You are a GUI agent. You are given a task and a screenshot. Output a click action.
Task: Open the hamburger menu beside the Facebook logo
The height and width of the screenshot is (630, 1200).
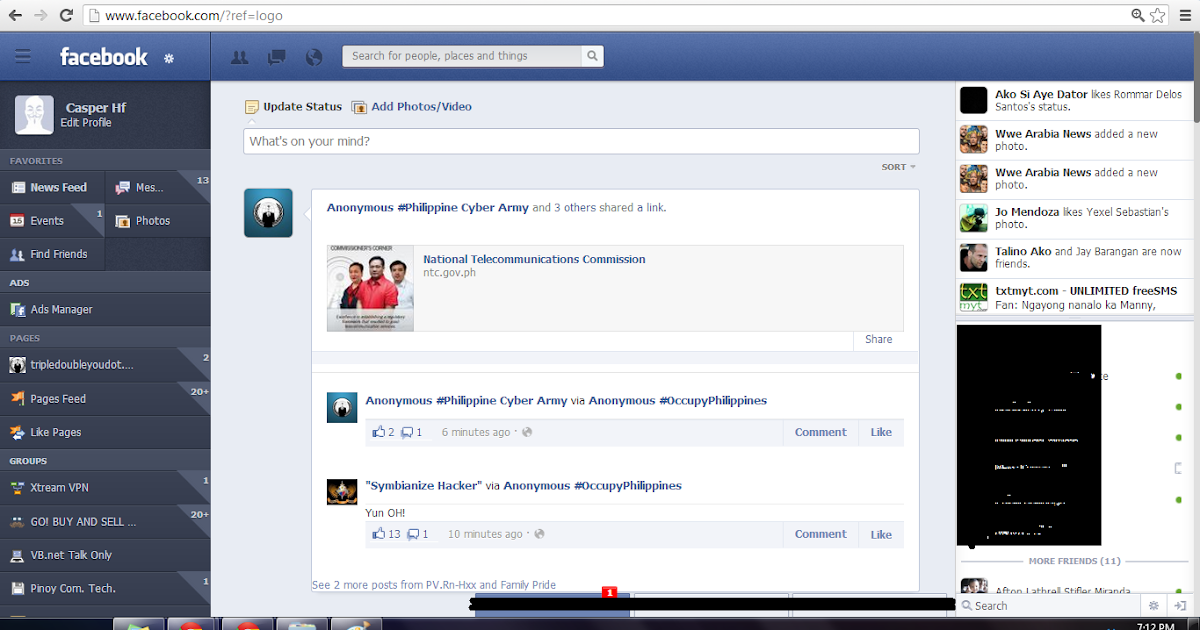[x=23, y=57]
